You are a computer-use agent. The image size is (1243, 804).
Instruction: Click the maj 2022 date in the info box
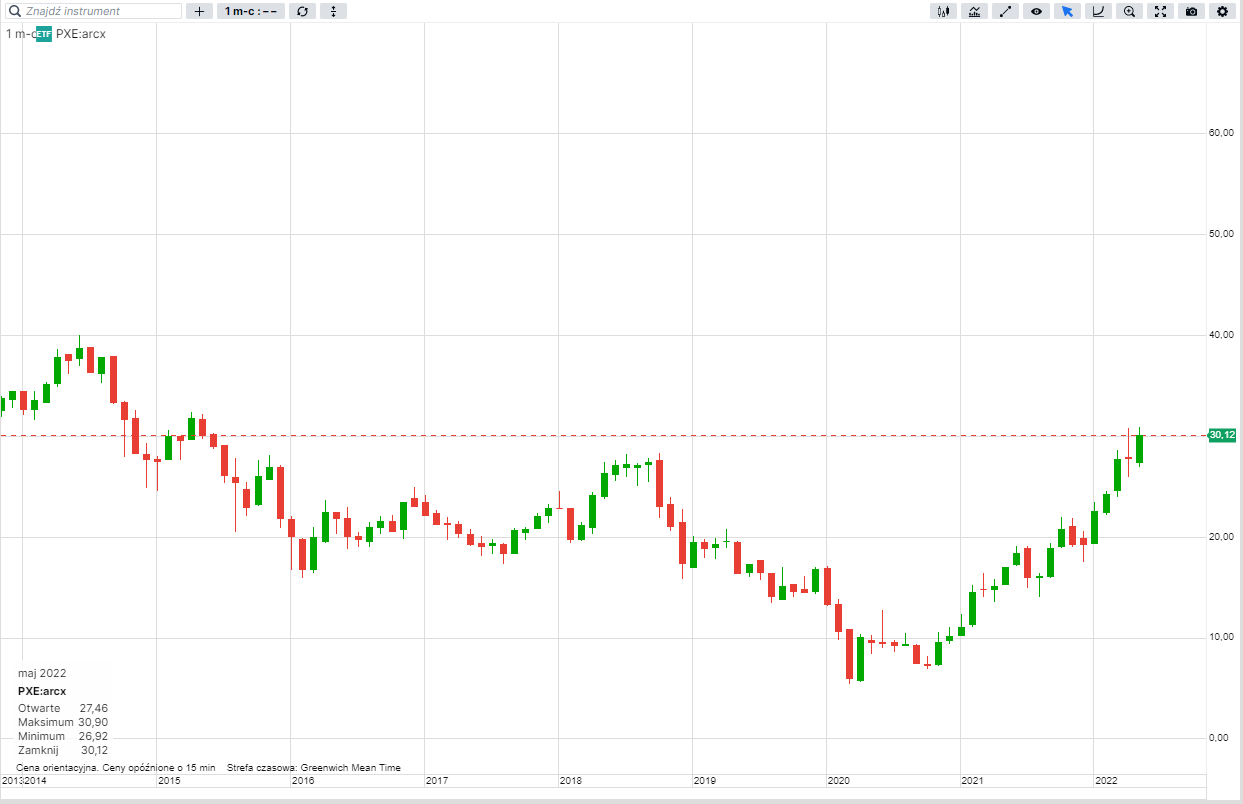tap(42, 673)
